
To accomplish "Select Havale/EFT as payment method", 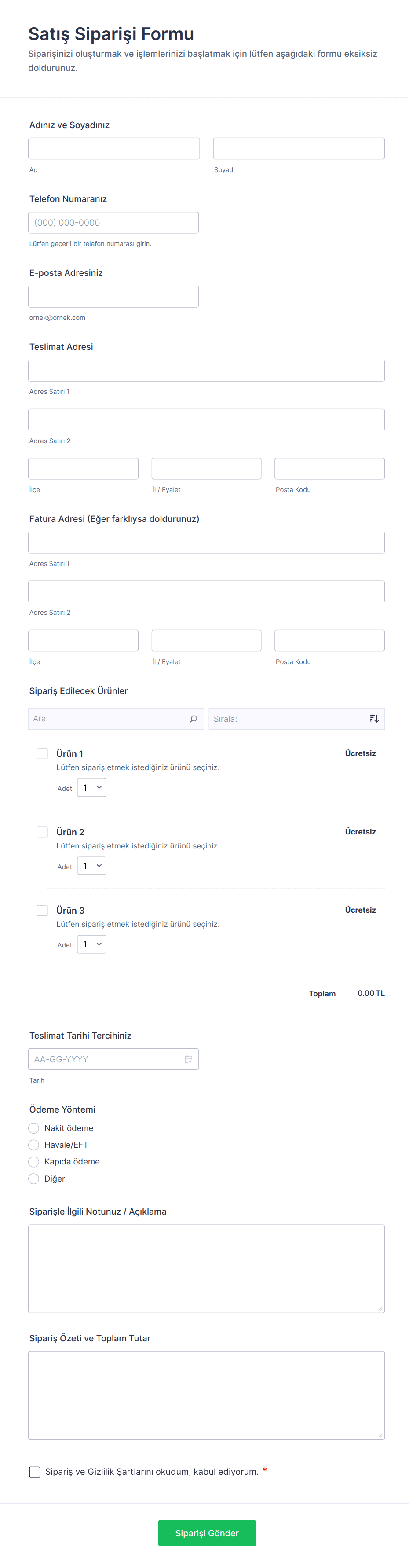I will coord(34,1145).
